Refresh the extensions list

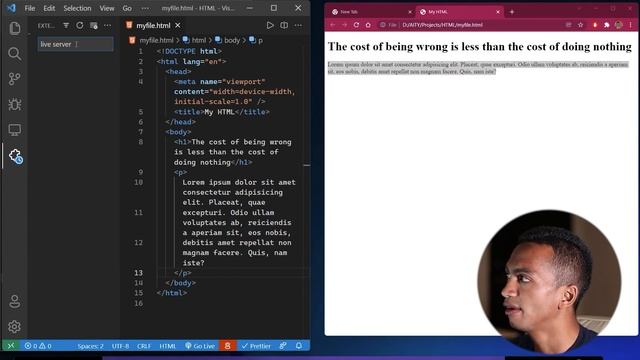tap(80, 25)
